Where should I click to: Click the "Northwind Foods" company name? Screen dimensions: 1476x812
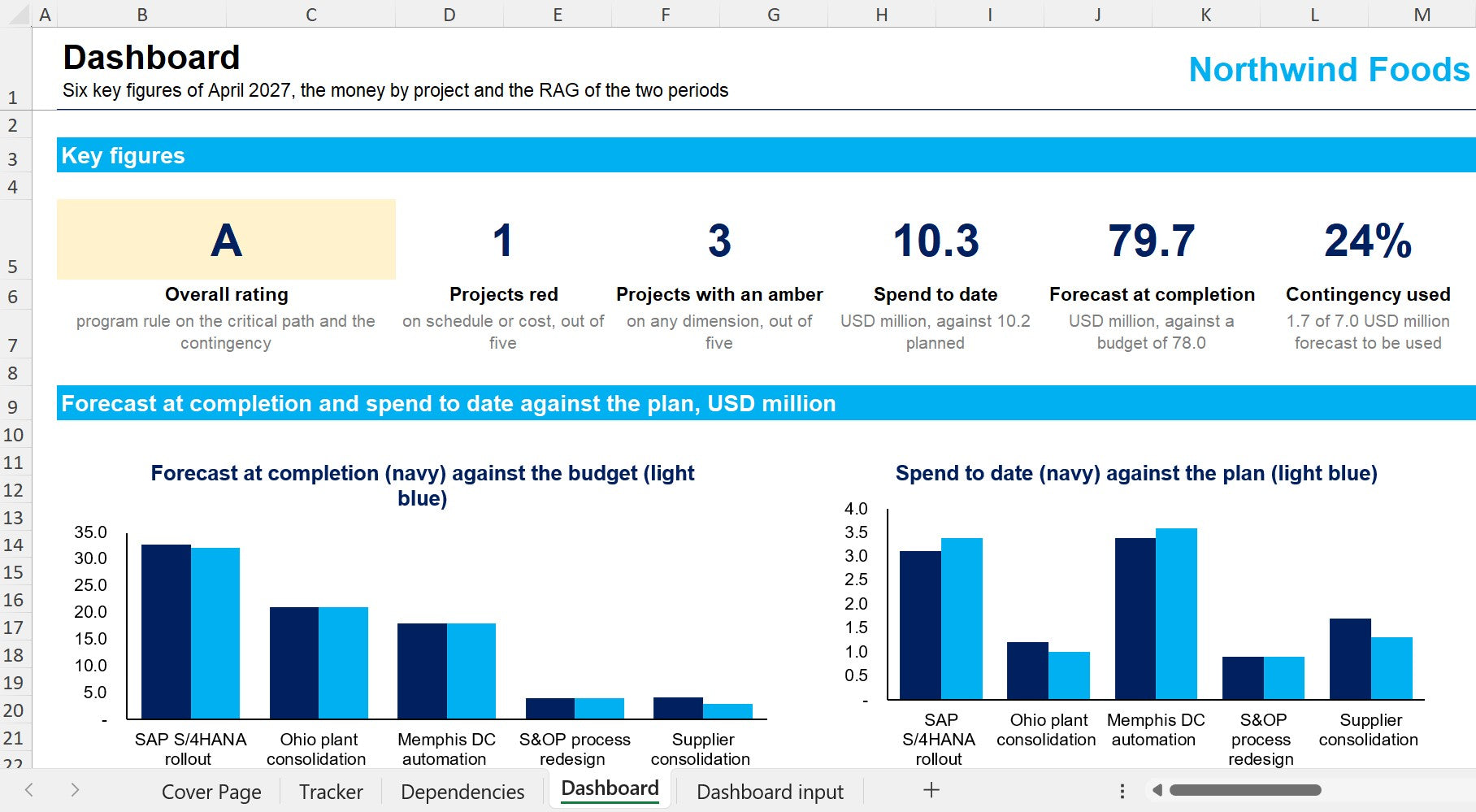(x=1329, y=70)
